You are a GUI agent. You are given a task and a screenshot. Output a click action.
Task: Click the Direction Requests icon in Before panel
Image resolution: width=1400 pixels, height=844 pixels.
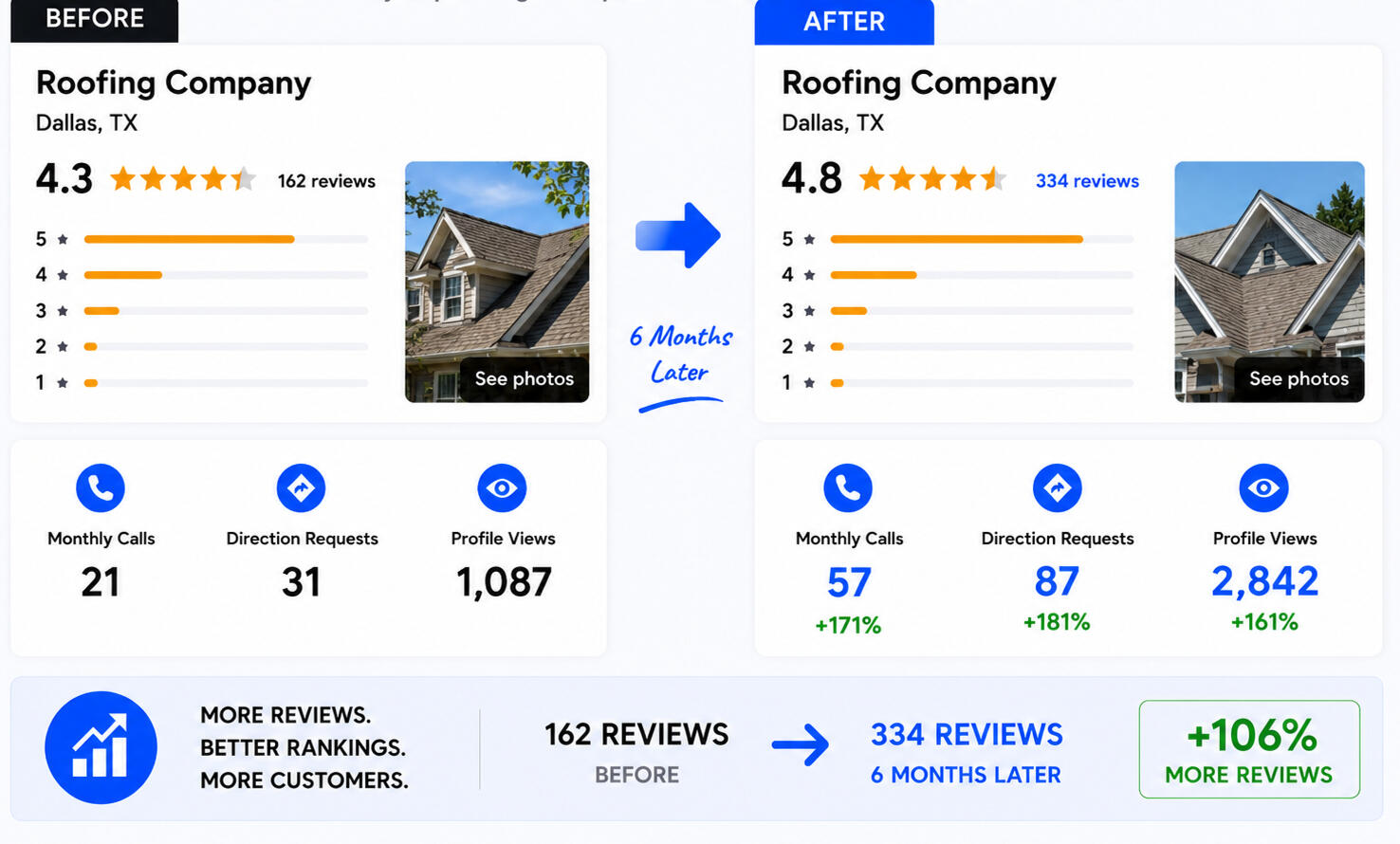pos(301,487)
